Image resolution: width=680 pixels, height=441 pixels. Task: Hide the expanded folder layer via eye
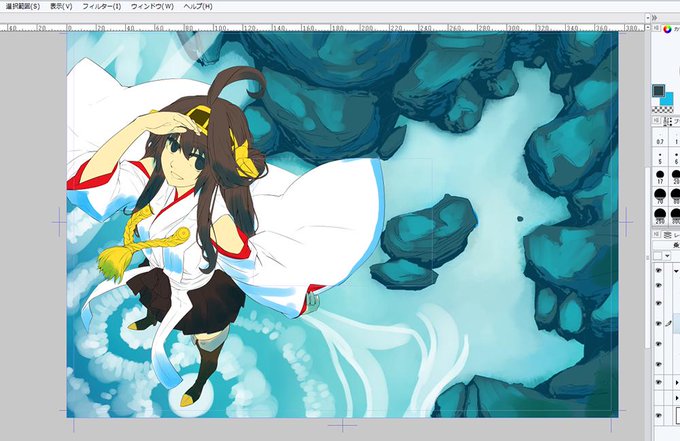click(x=659, y=271)
